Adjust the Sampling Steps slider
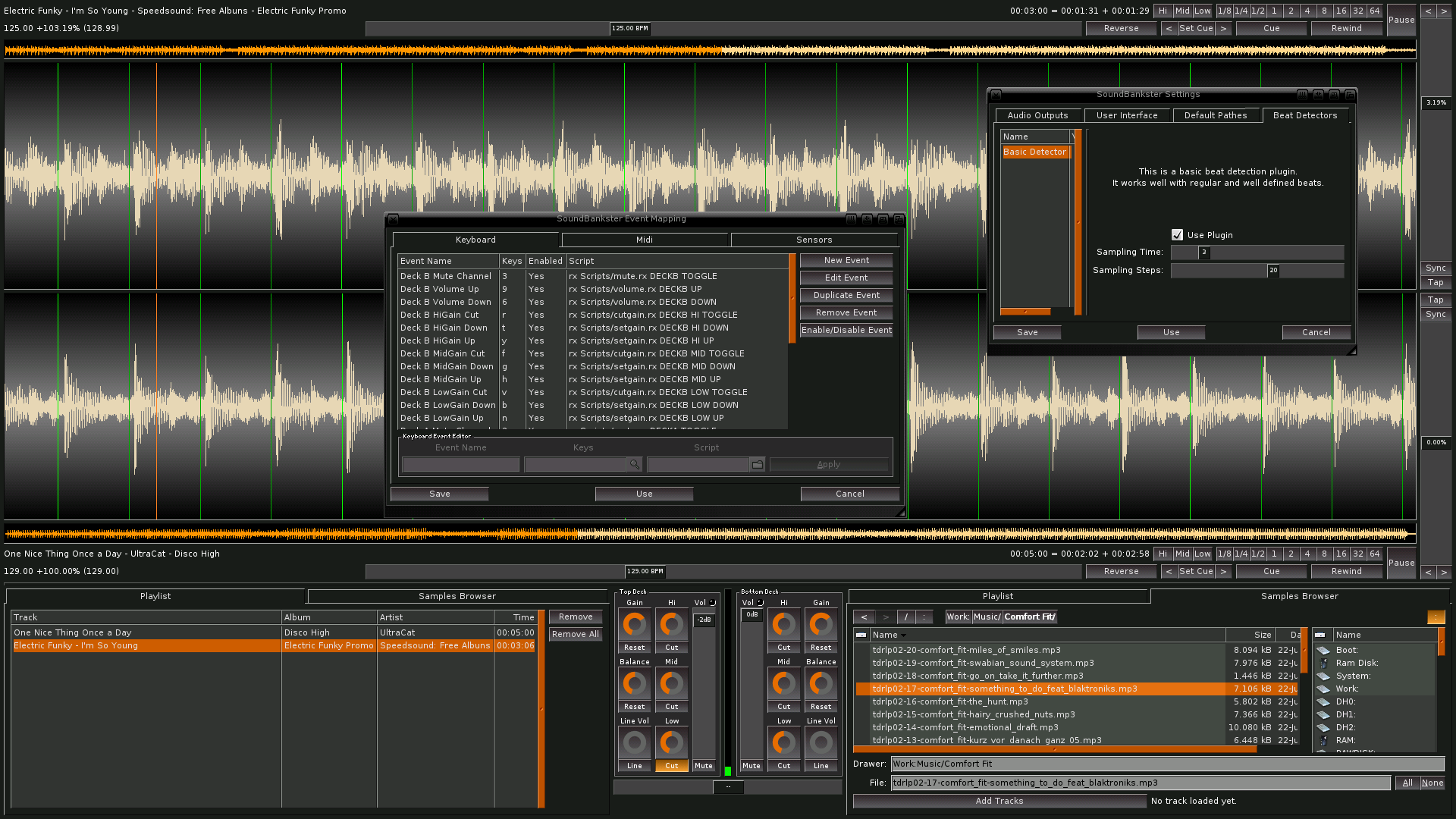The height and width of the screenshot is (819, 1456). (x=1272, y=271)
